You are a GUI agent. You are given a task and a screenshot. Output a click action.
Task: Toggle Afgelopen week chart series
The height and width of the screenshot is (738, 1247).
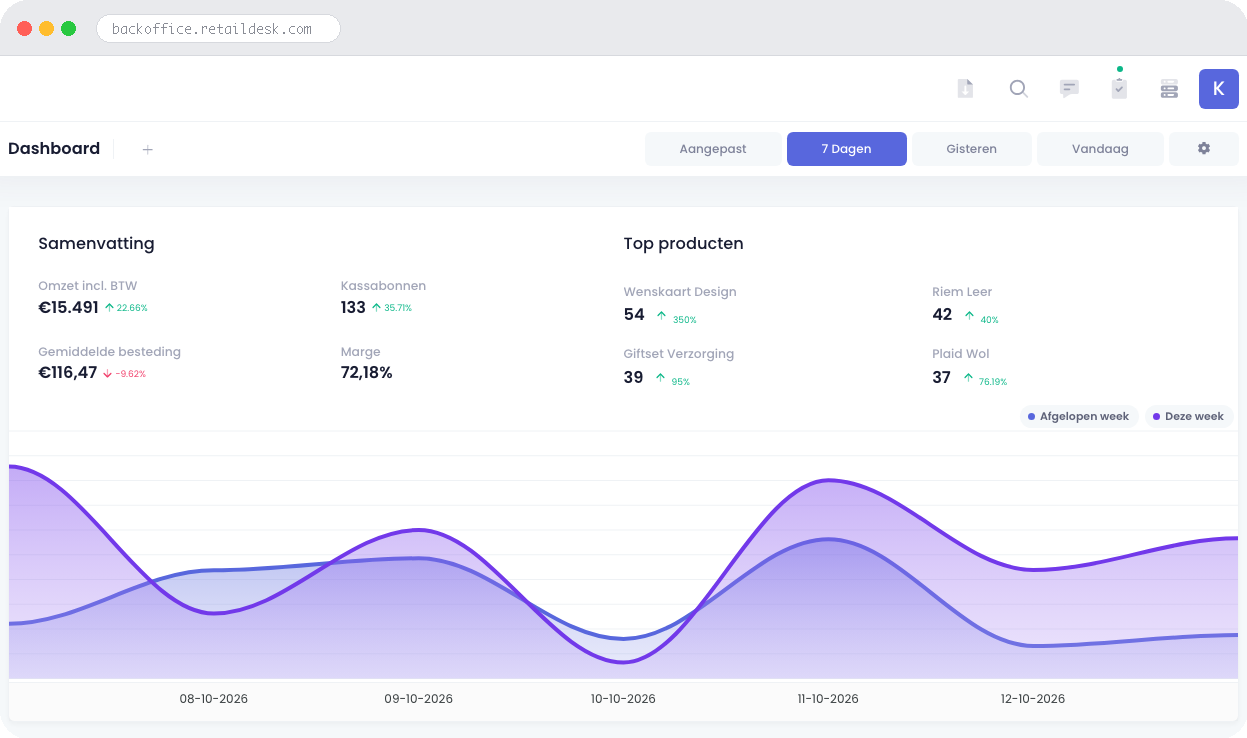pos(1078,416)
